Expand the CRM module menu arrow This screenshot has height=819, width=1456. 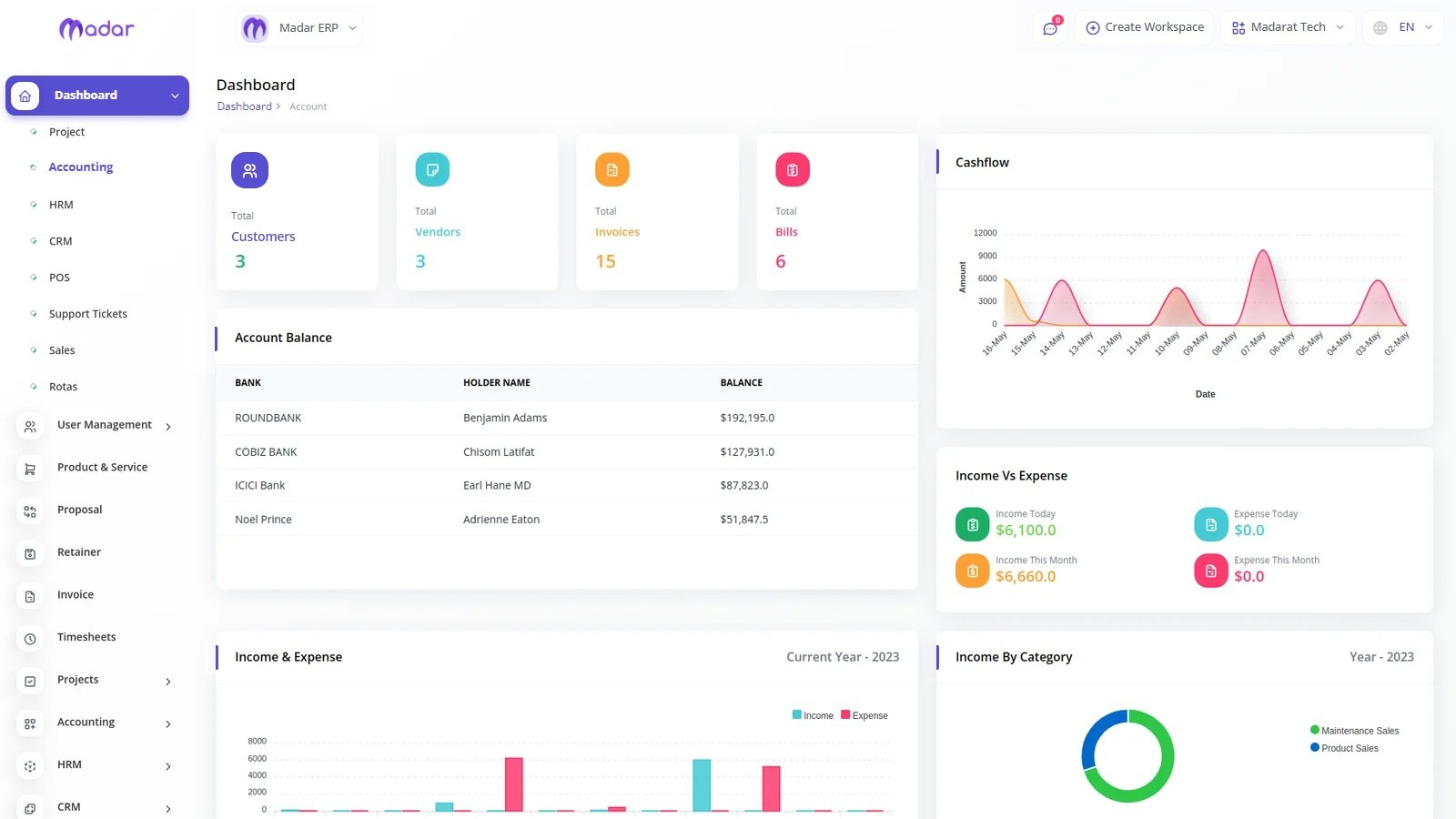(x=168, y=809)
